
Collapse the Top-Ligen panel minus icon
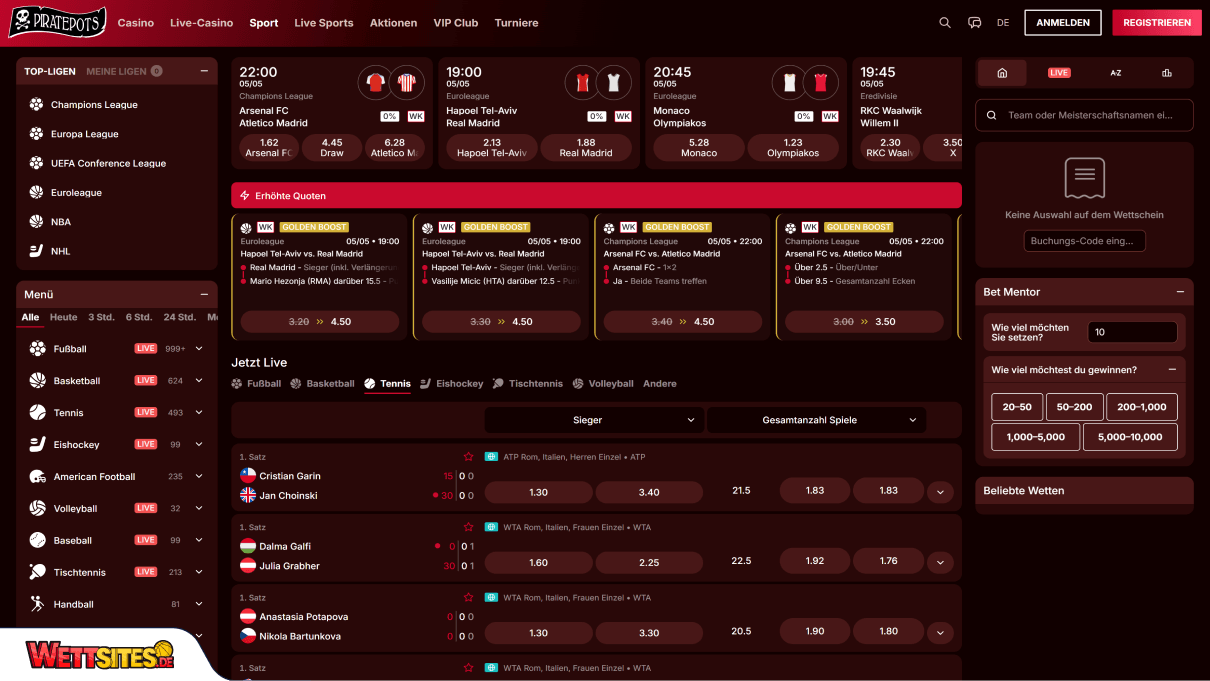click(204, 71)
